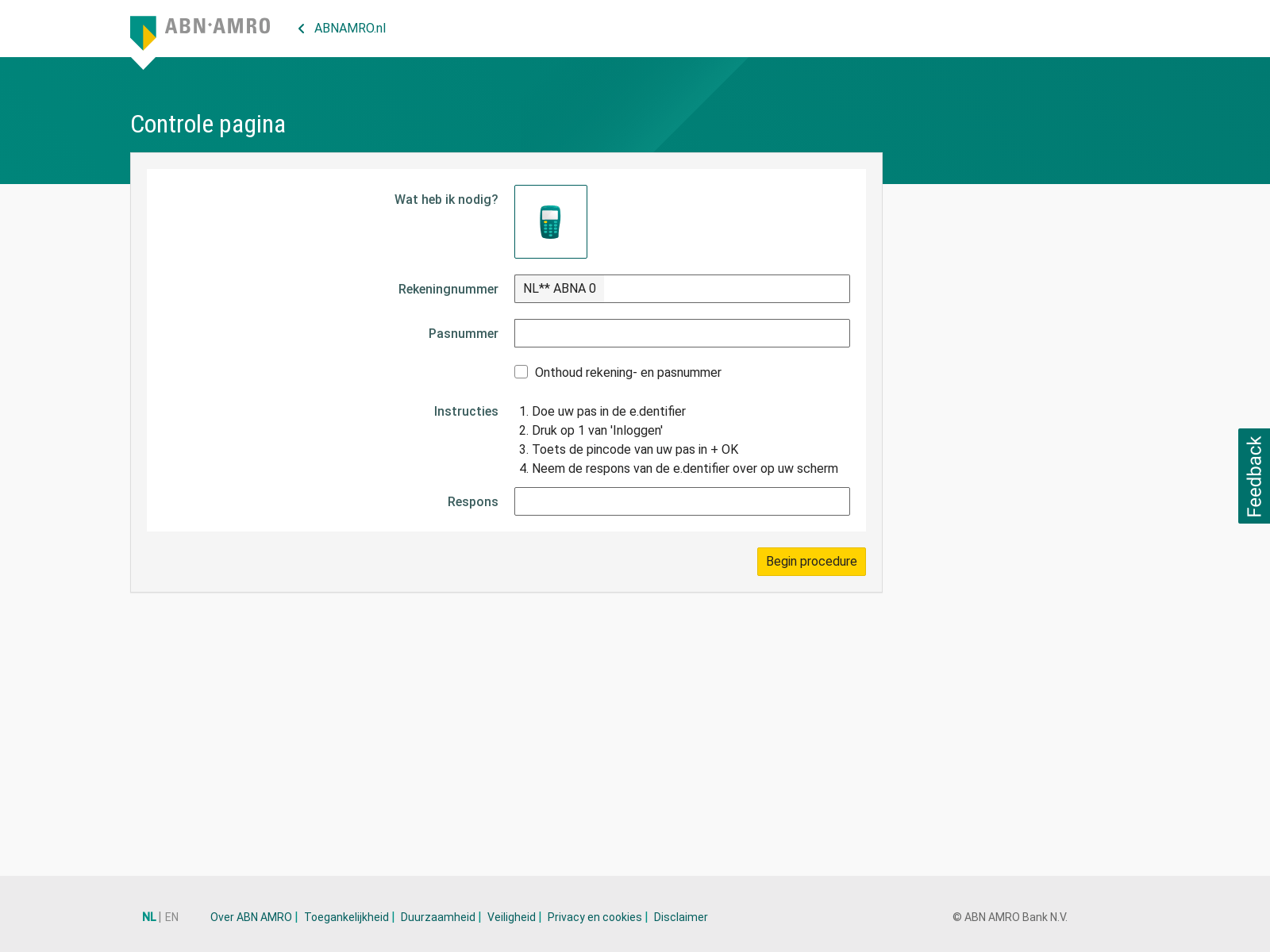Open Over ABN AMRO footer link

click(x=251, y=917)
